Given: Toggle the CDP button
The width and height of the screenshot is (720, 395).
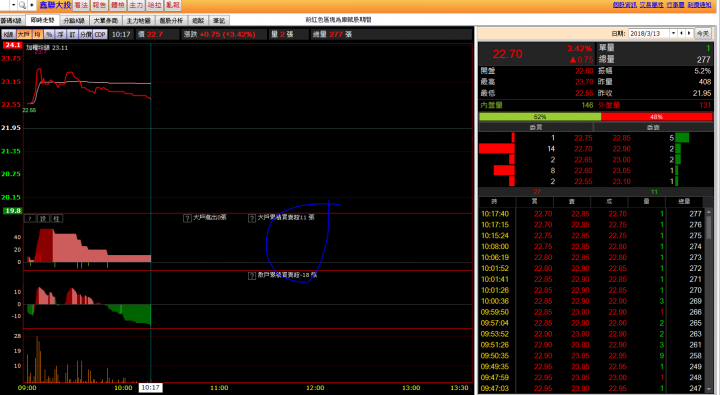Looking at the screenshot, I should click(100, 34).
